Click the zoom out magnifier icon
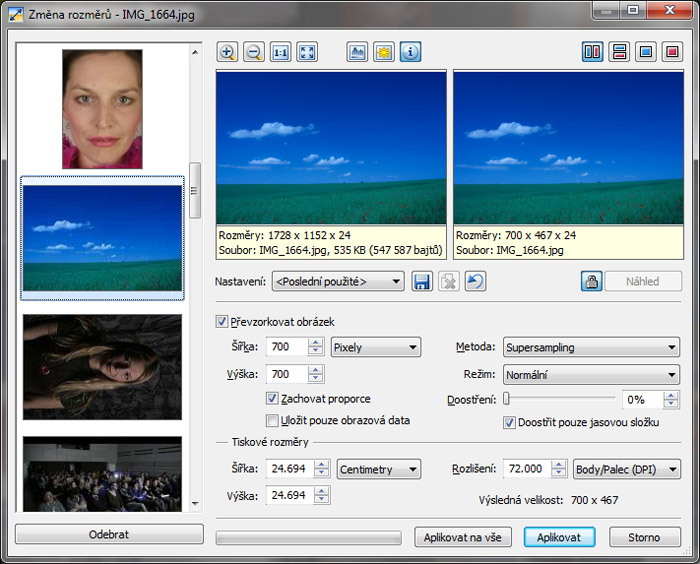The image size is (700, 564). (253, 53)
